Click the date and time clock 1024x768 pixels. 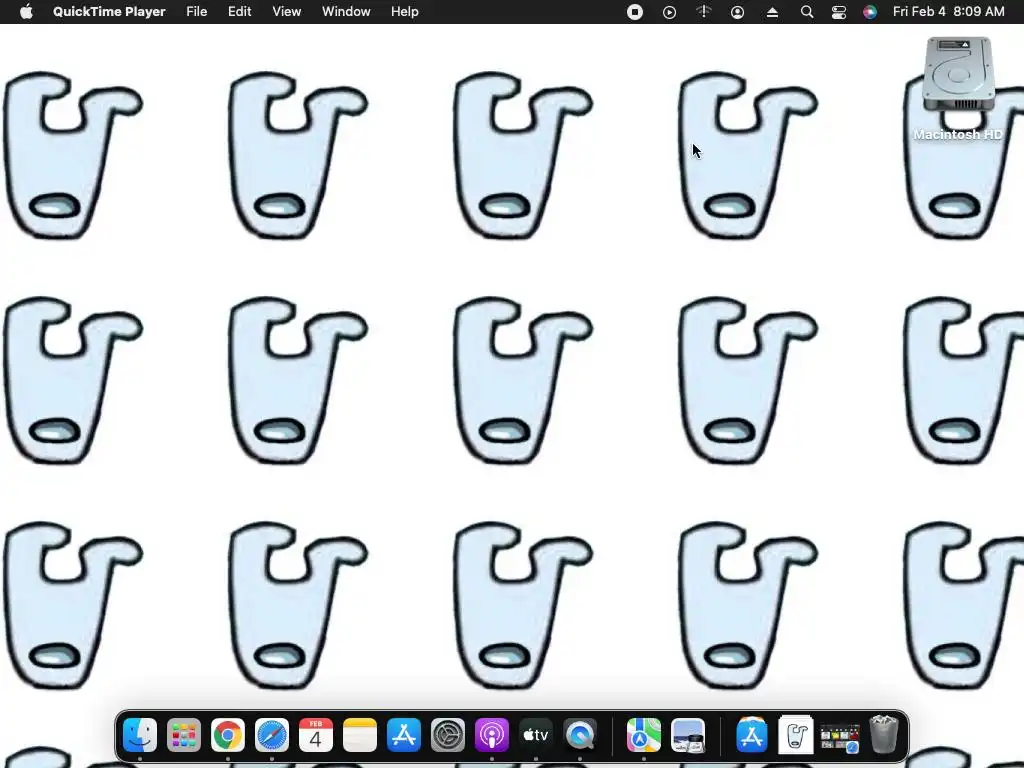tap(949, 12)
